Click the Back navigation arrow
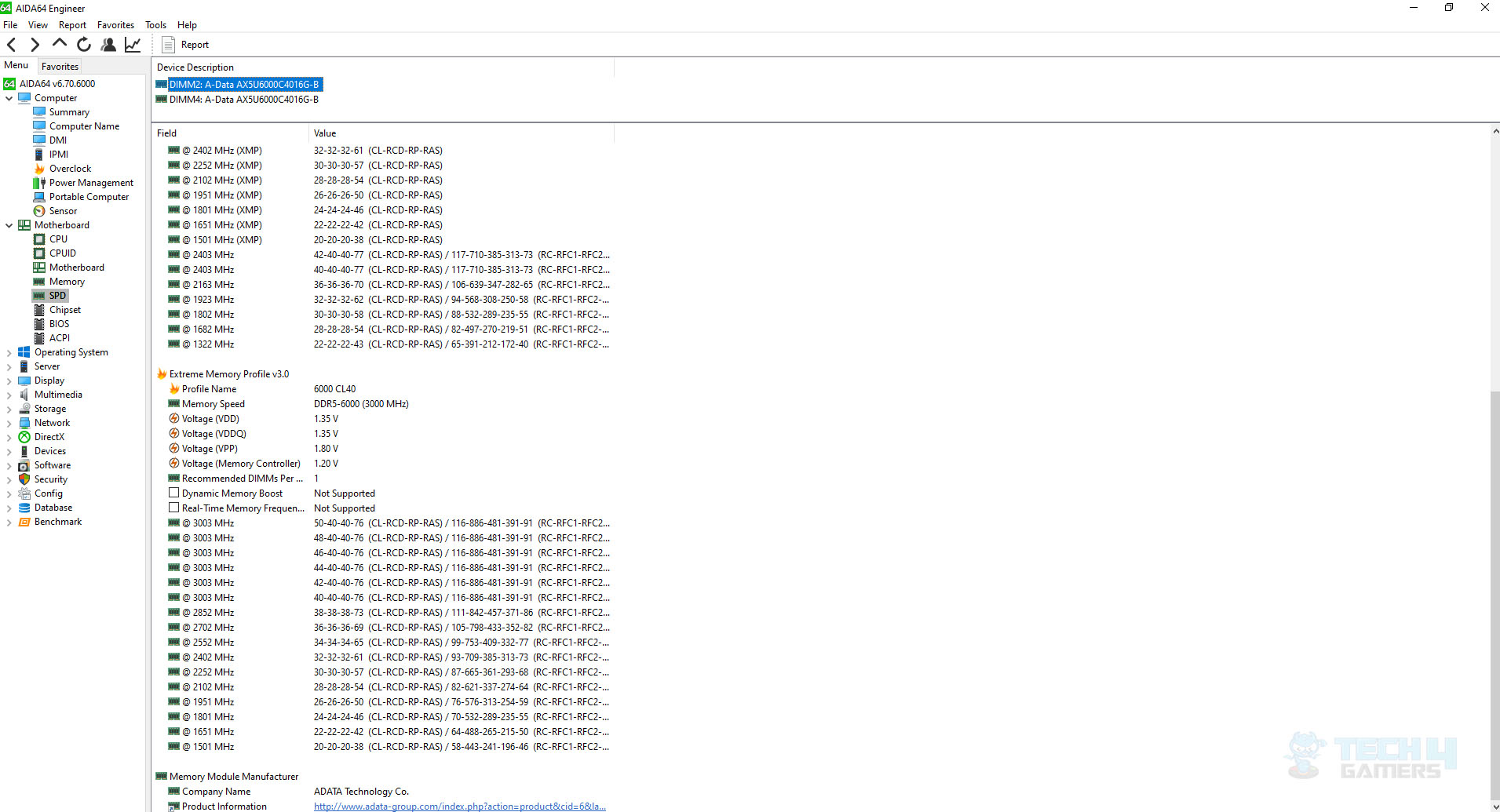The image size is (1500, 812). pyautogui.click(x=12, y=45)
